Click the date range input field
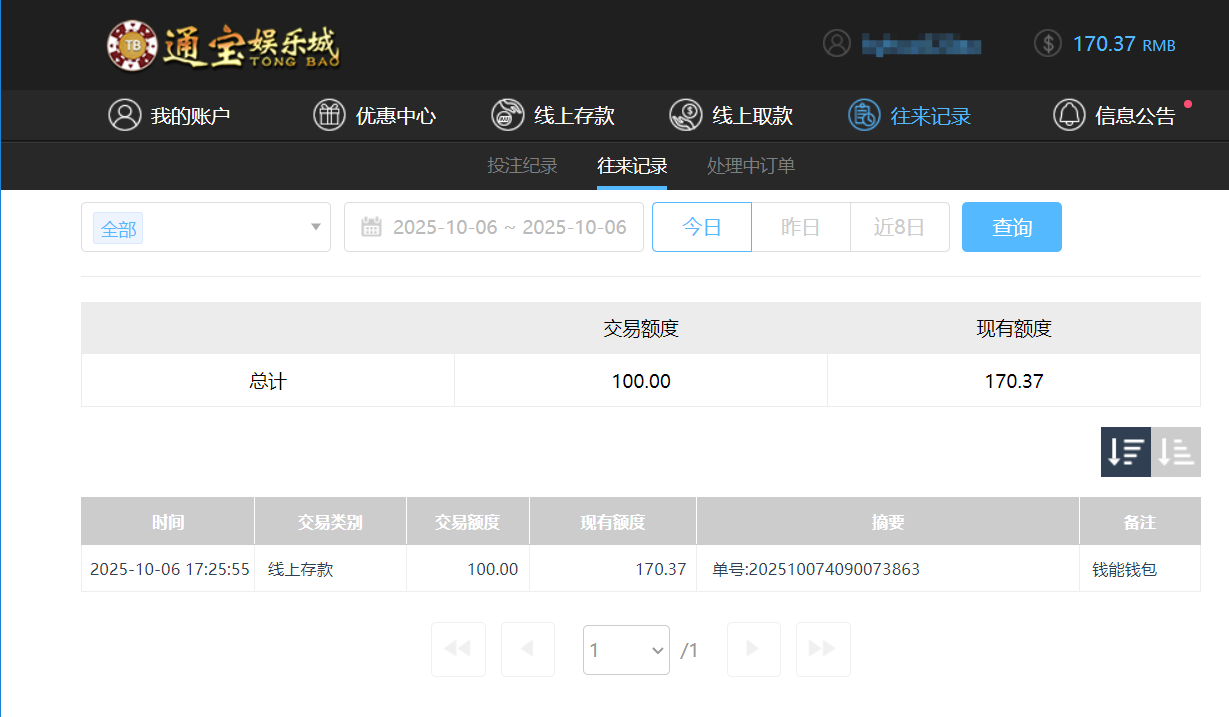Image resolution: width=1229 pixels, height=717 pixels. point(493,227)
